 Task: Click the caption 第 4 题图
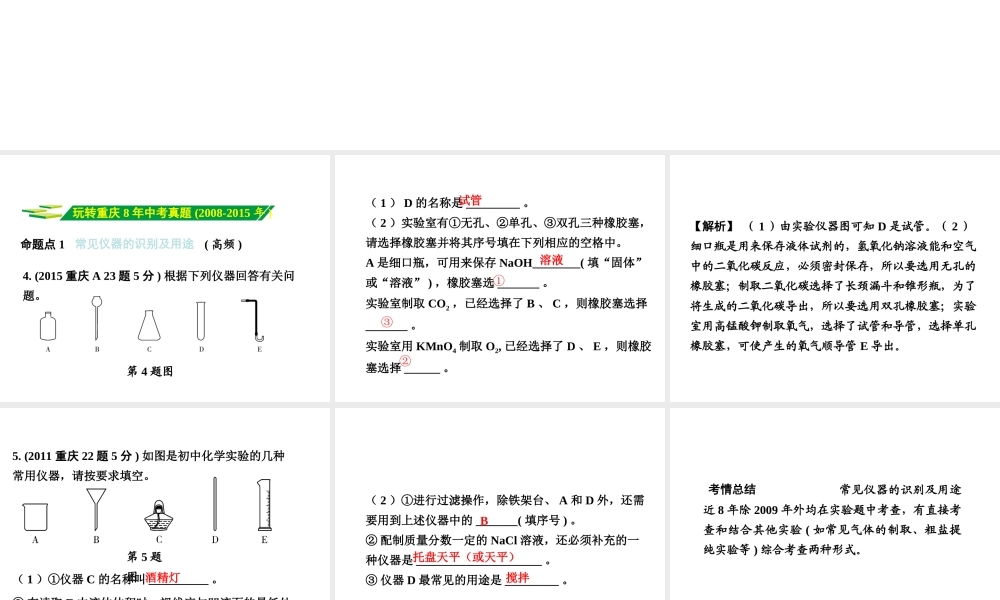[x=150, y=371]
